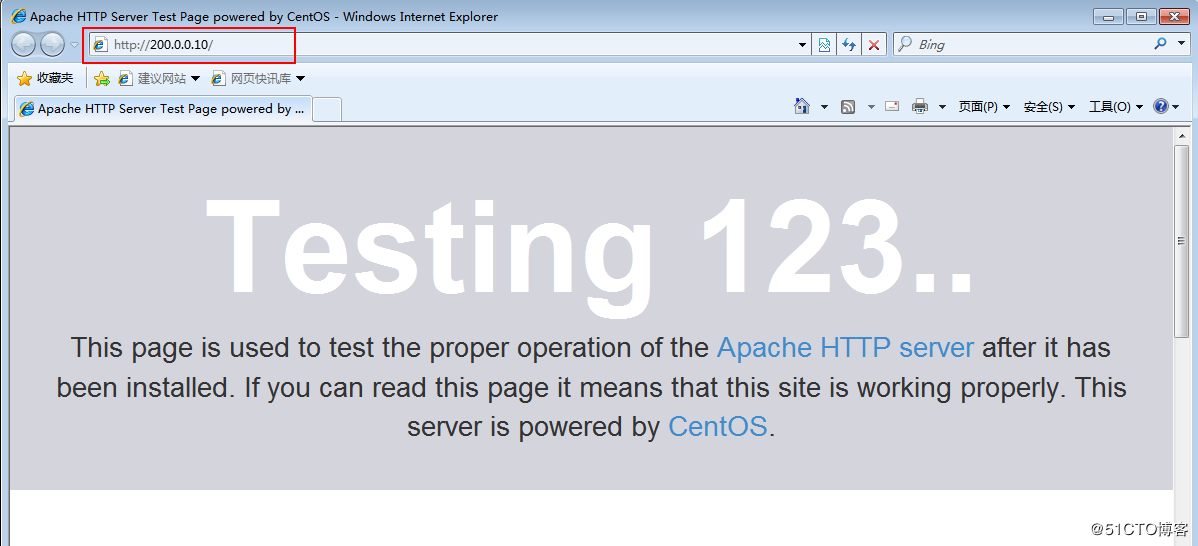The height and width of the screenshot is (546, 1198).
Task: Go back with the Back arrow button
Action: (x=24, y=45)
